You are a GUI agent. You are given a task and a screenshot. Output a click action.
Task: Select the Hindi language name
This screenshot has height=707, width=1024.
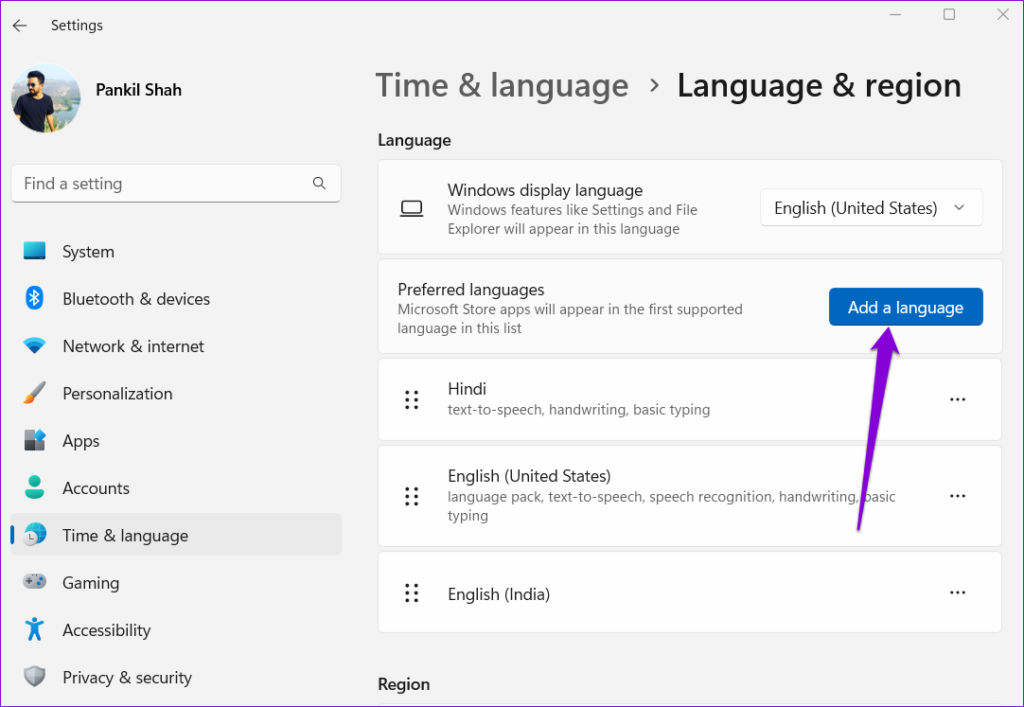[467, 389]
